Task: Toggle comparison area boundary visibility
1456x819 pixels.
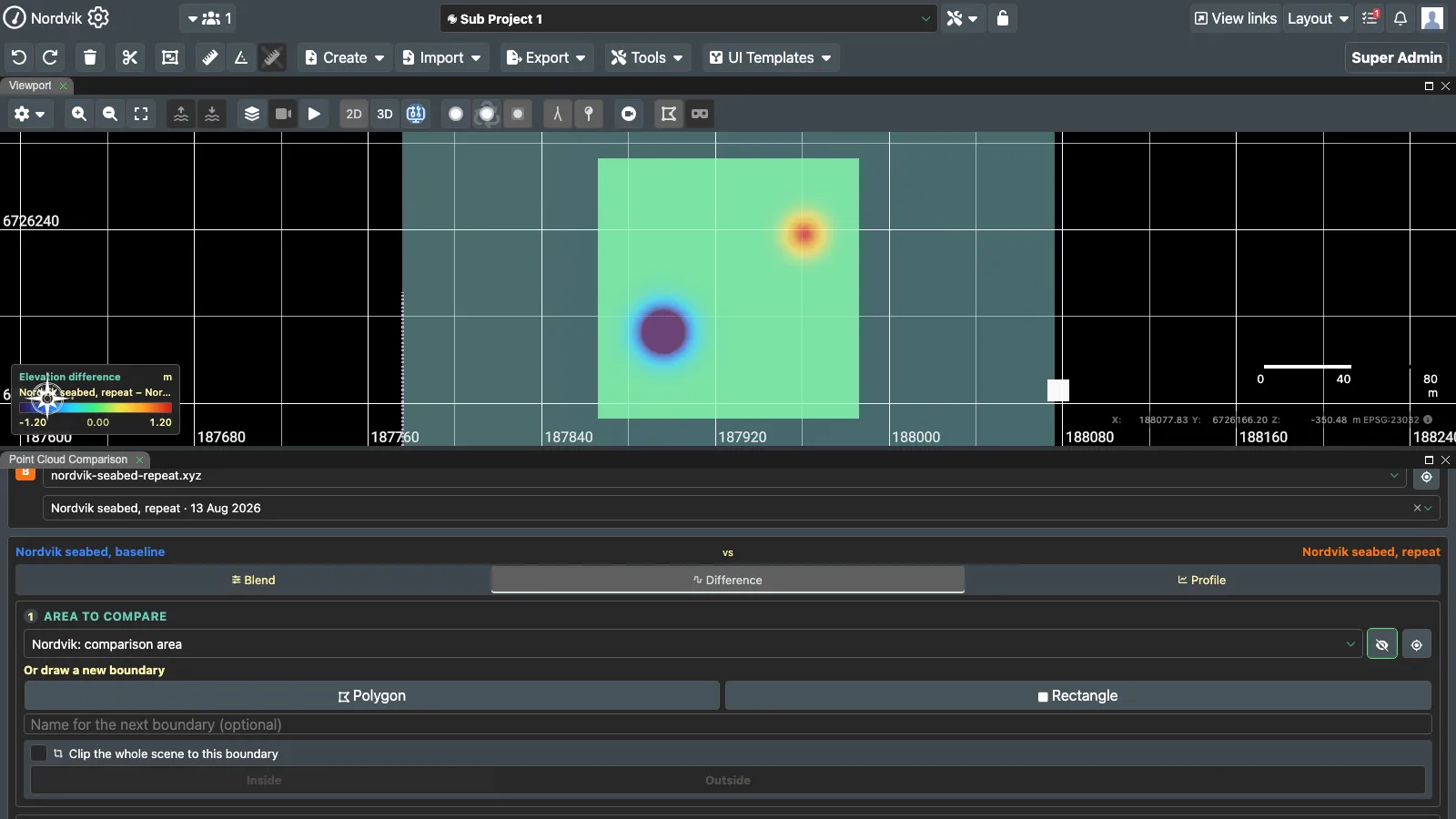Action: click(x=1382, y=644)
